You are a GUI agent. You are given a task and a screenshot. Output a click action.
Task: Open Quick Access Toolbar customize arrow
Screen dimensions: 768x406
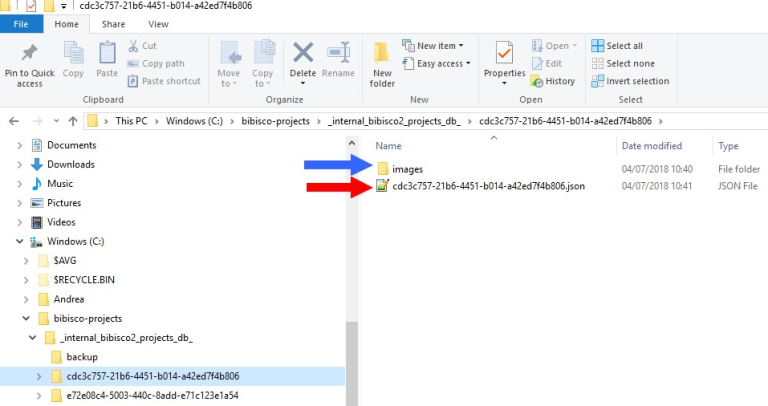64,6
